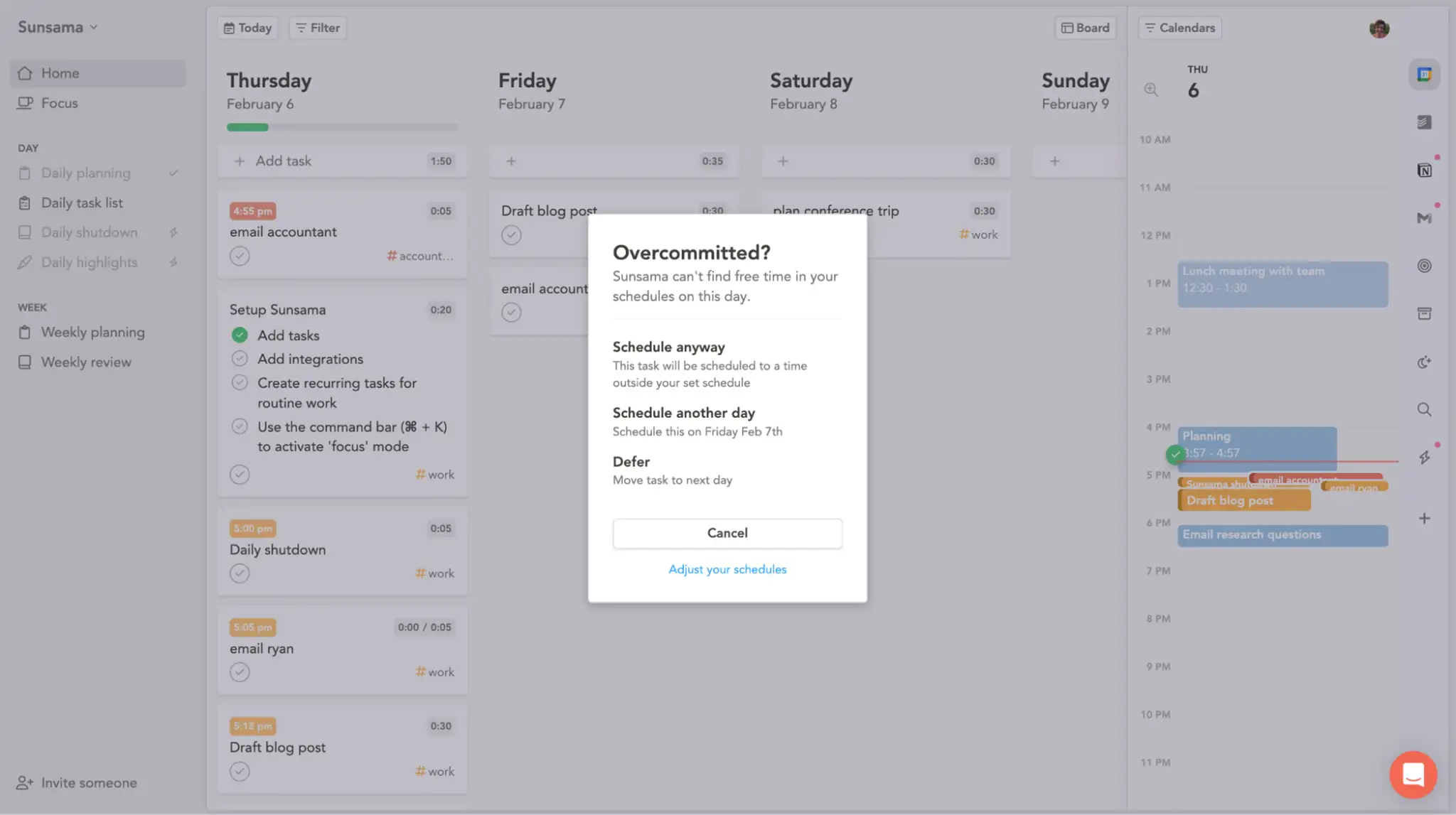Mark email accountant task as complete
Screen dimensions: 1456x815
coord(240,256)
